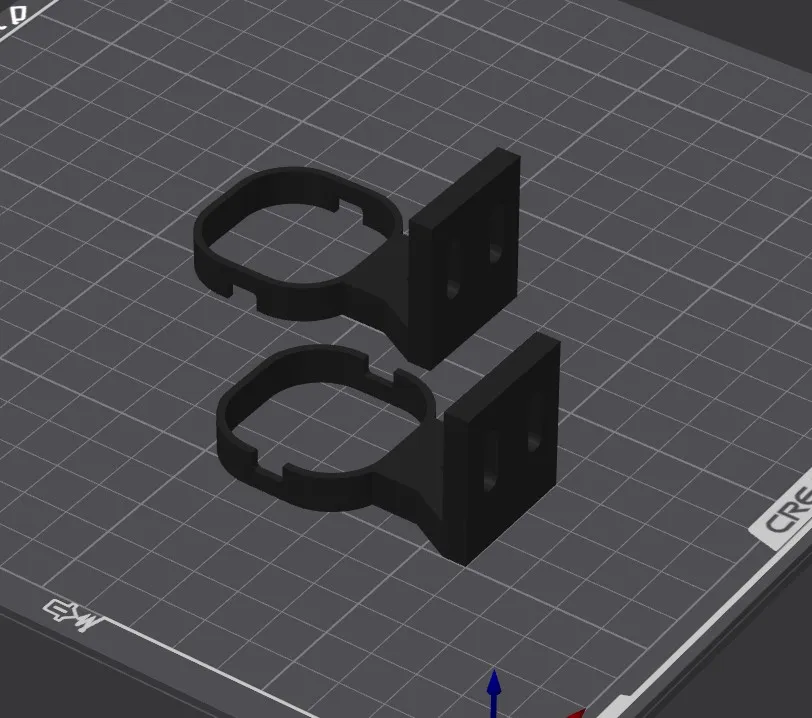Click the blue Z-axis arrow of the origin gizmo

point(495,685)
